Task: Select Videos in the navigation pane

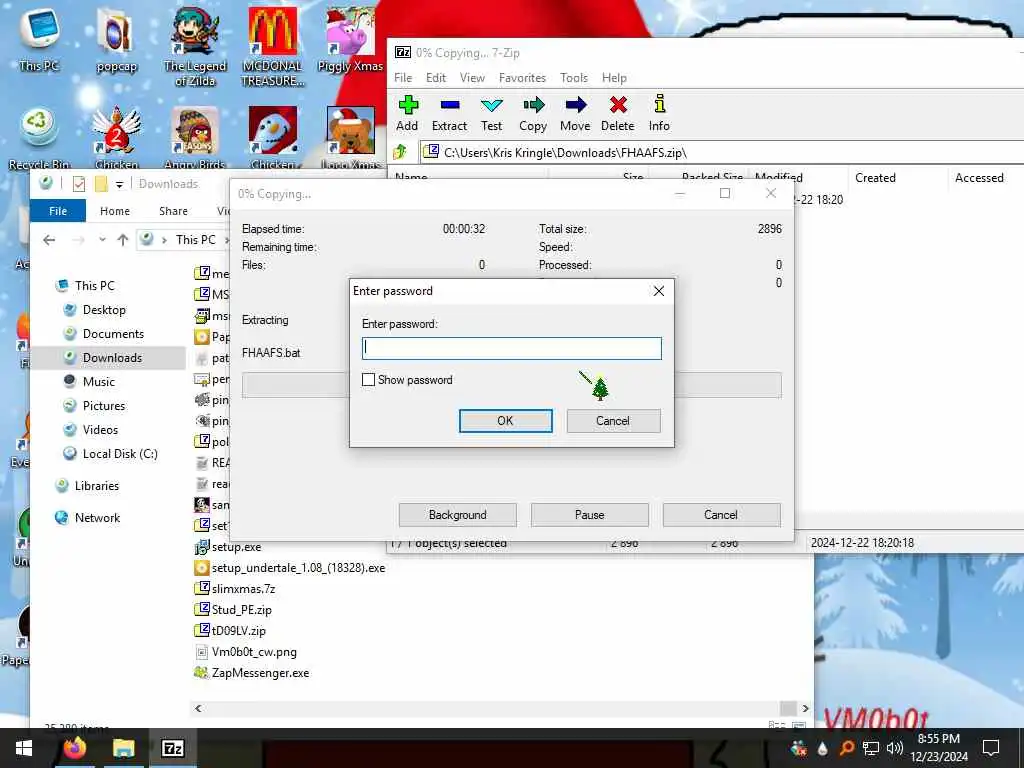Action: (x=100, y=430)
